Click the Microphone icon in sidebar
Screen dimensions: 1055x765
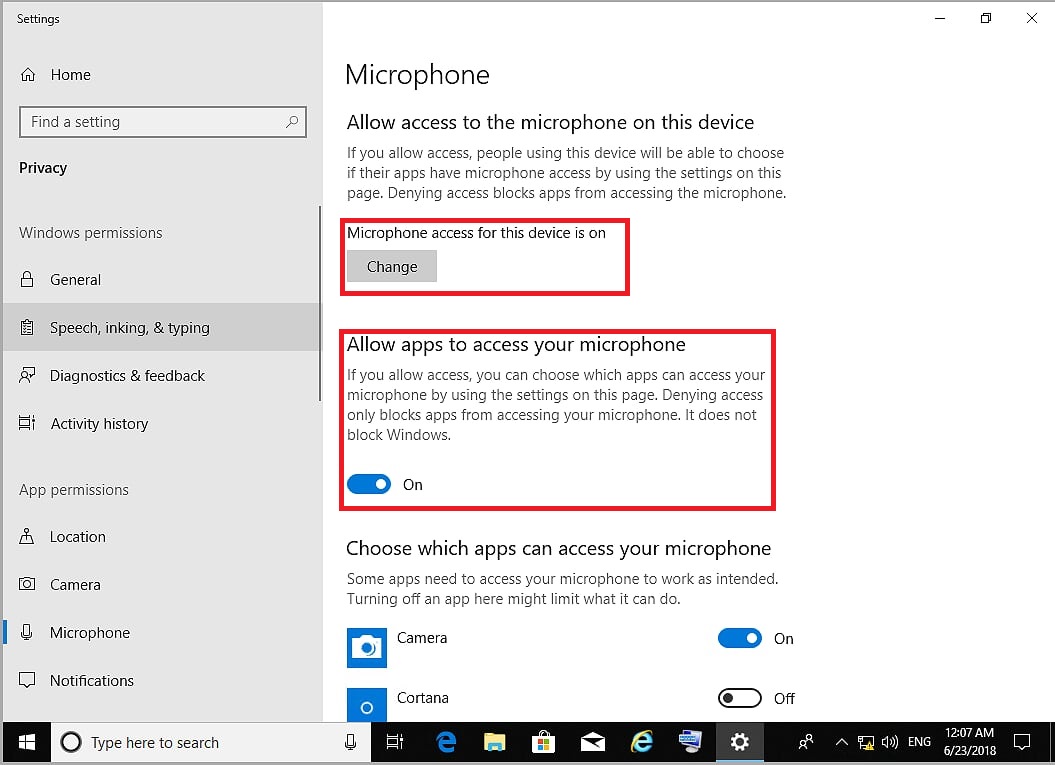[27, 632]
